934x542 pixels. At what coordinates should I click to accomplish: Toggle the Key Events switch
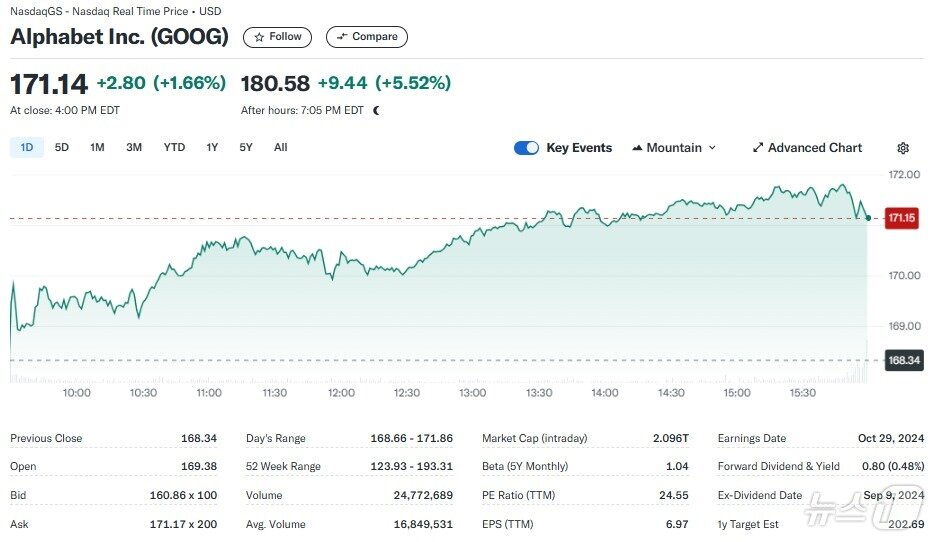pyautogui.click(x=526, y=148)
